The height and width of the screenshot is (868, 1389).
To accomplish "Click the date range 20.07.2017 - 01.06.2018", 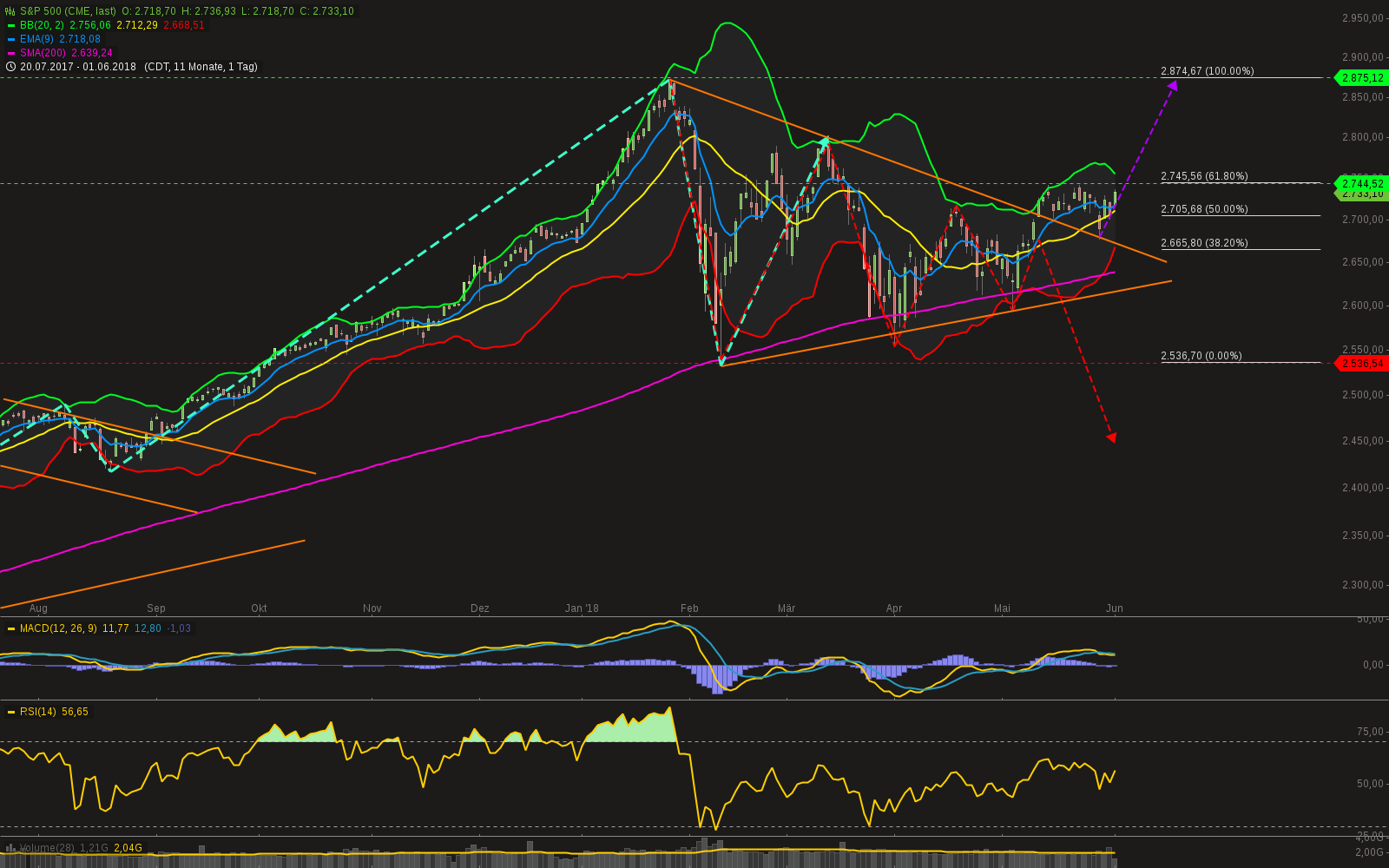I will (78, 66).
